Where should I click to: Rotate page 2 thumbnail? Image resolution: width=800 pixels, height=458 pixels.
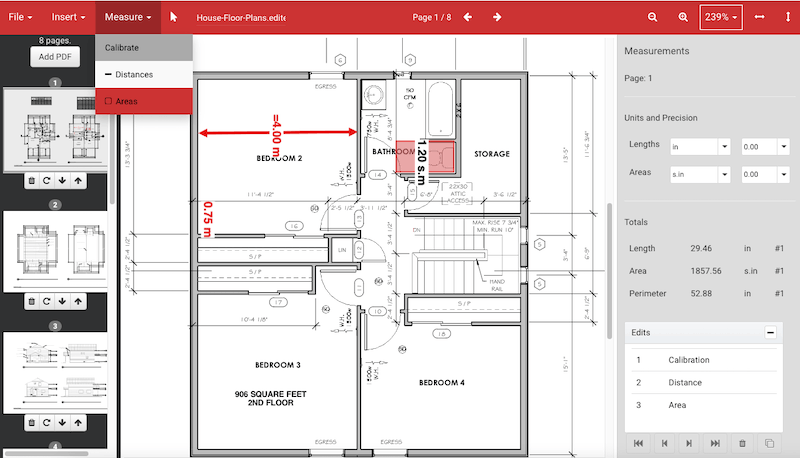point(46,301)
